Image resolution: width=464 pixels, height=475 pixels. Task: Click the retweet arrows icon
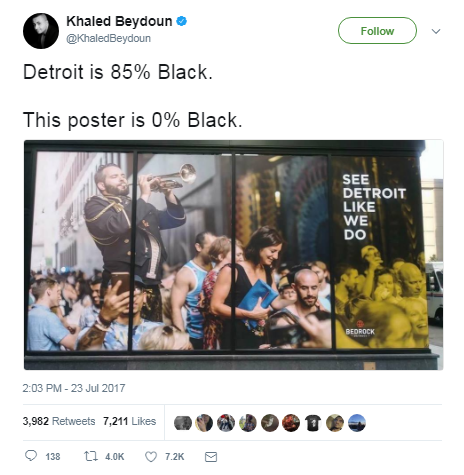point(90,456)
